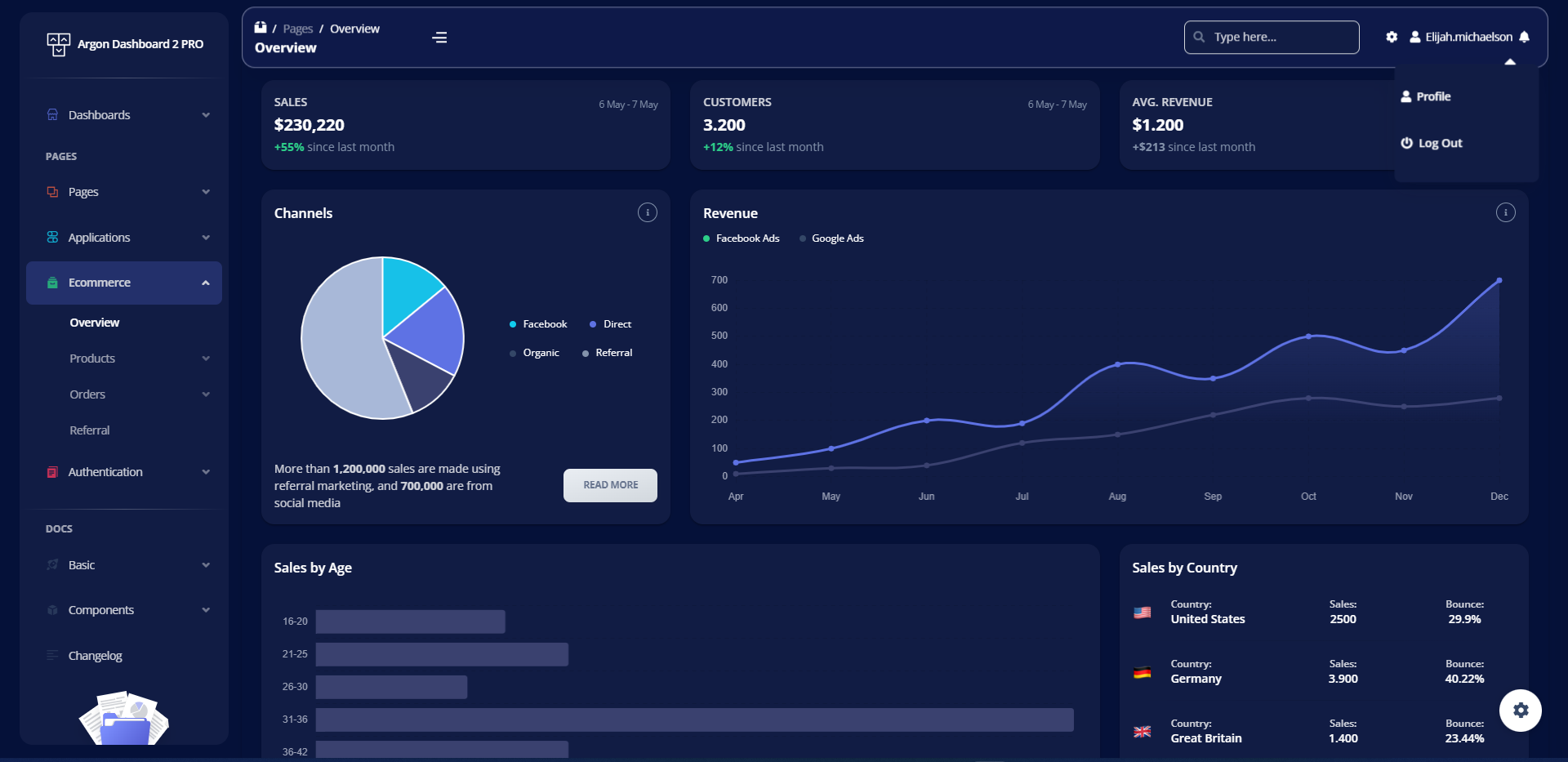Screen dimensions: 1568x762
Task: Click the info icon on the Channels card
Action: pyautogui.click(x=647, y=212)
